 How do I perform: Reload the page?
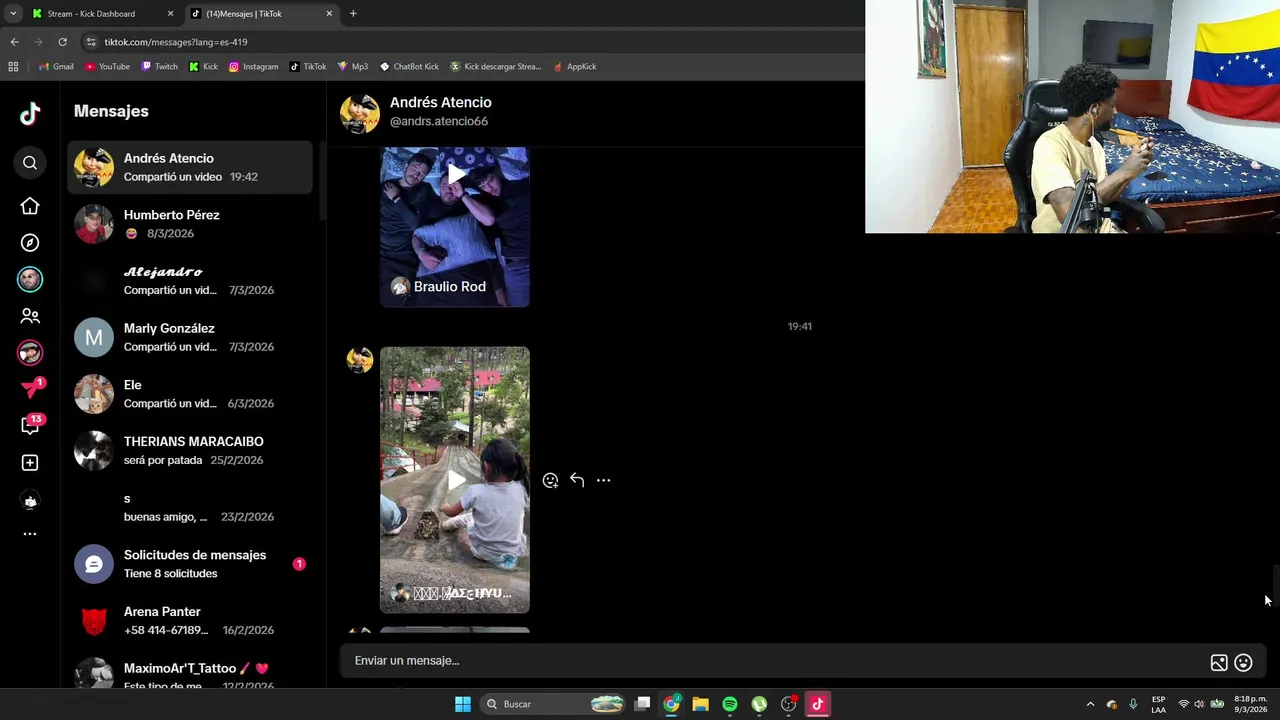coord(62,42)
